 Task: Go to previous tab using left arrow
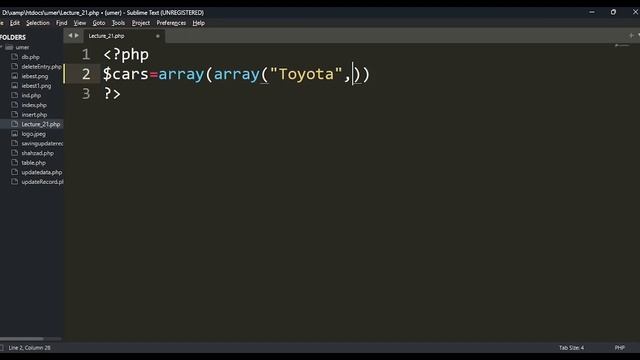70,36
